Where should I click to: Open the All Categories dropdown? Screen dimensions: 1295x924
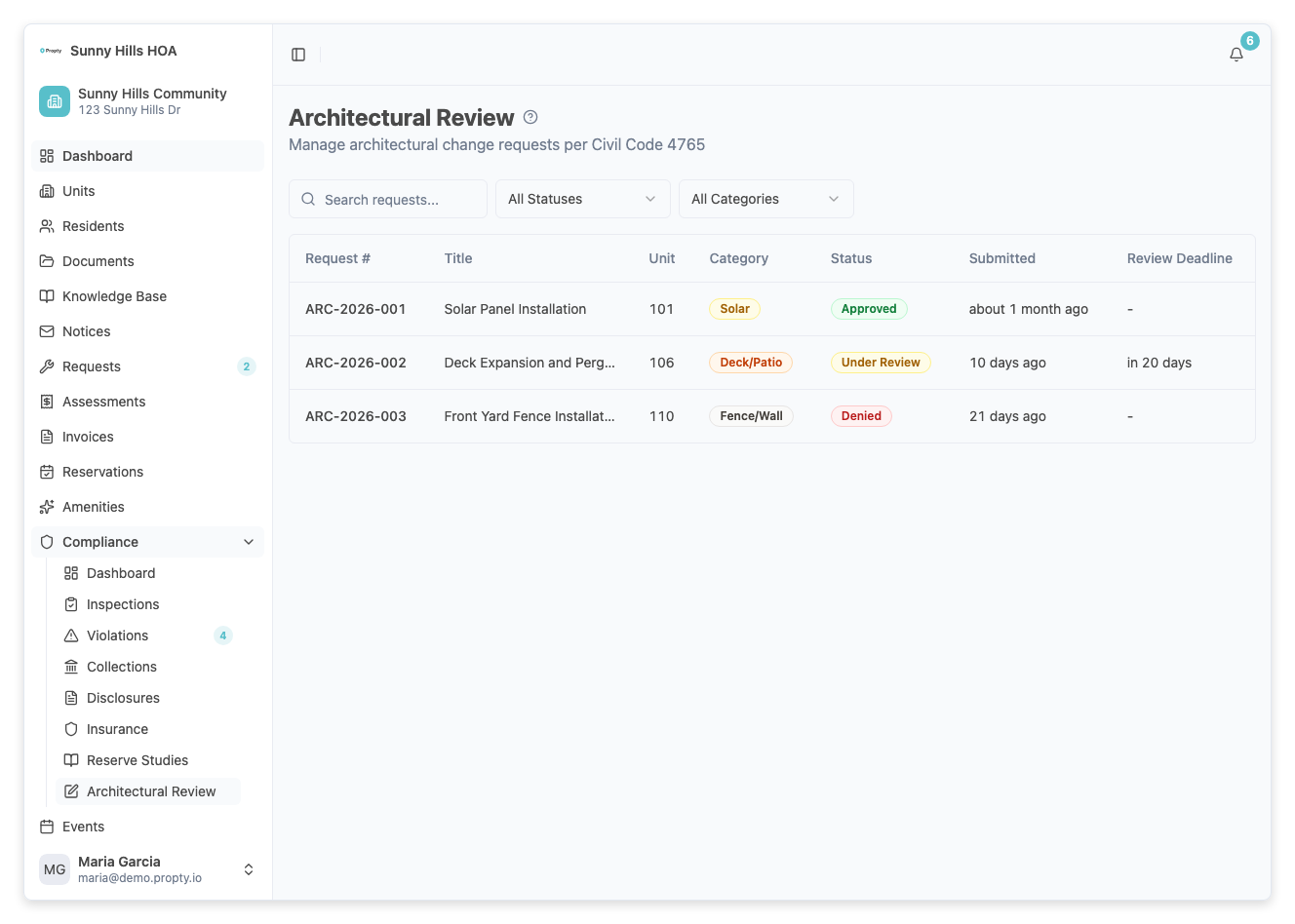(x=765, y=199)
